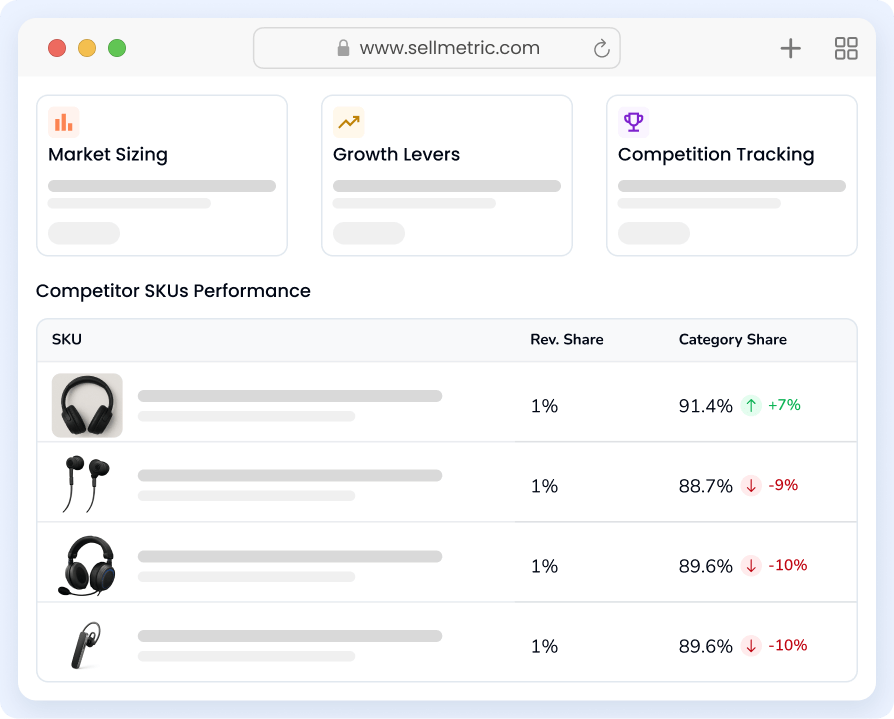The height and width of the screenshot is (719, 894).
Task: Click the green up arrow beside 91.4%
Action: click(751, 406)
